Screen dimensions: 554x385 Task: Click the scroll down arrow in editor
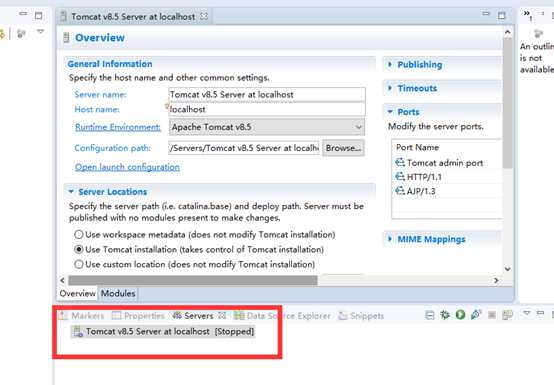pos(508,269)
